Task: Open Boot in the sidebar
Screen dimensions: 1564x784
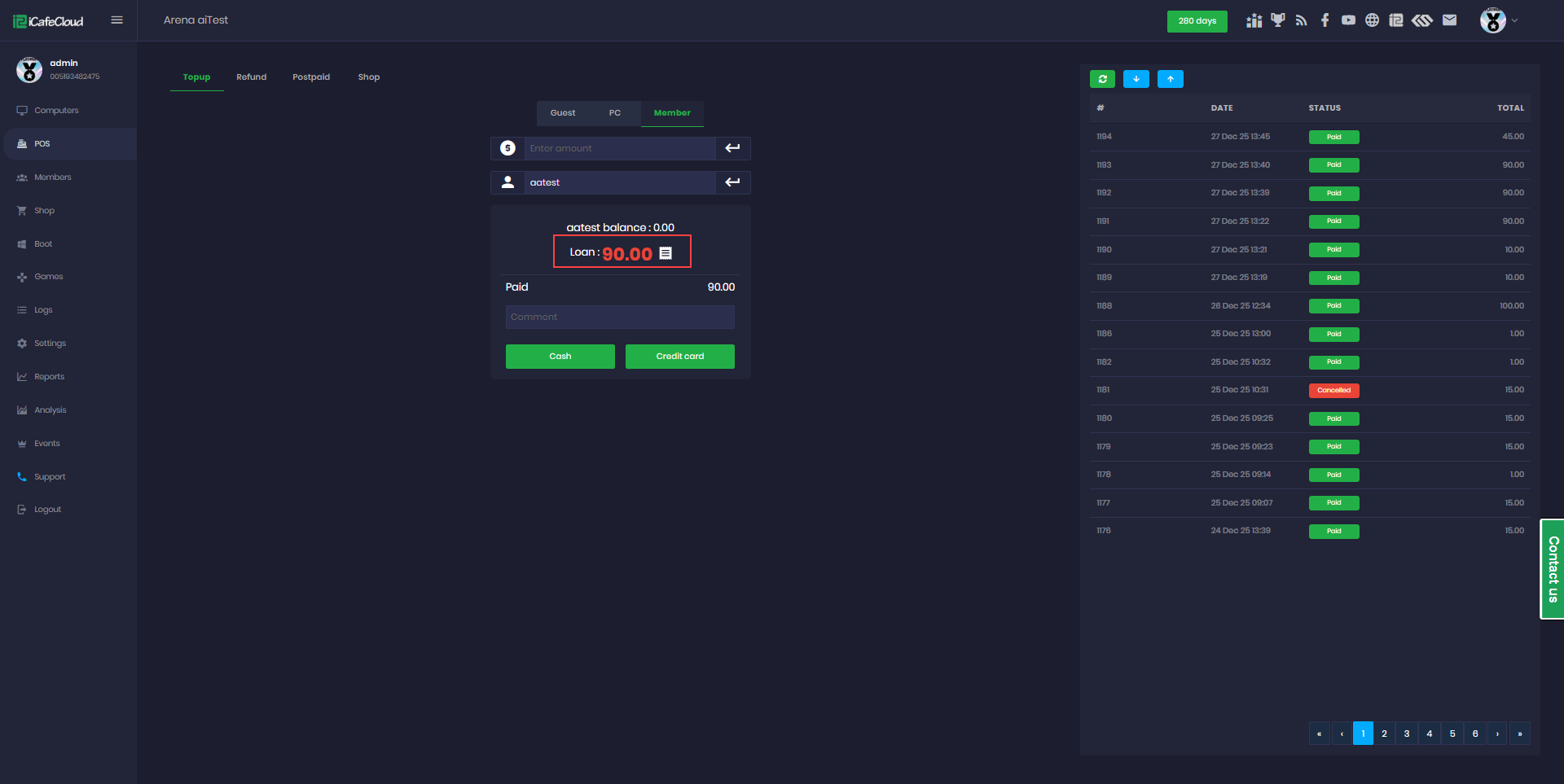Action: point(43,244)
